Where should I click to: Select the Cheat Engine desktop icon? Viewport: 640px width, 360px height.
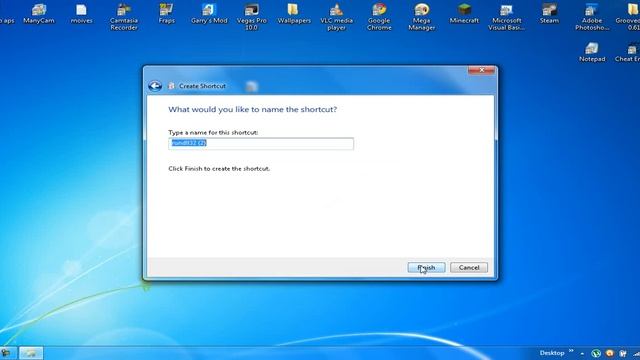pos(629,52)
